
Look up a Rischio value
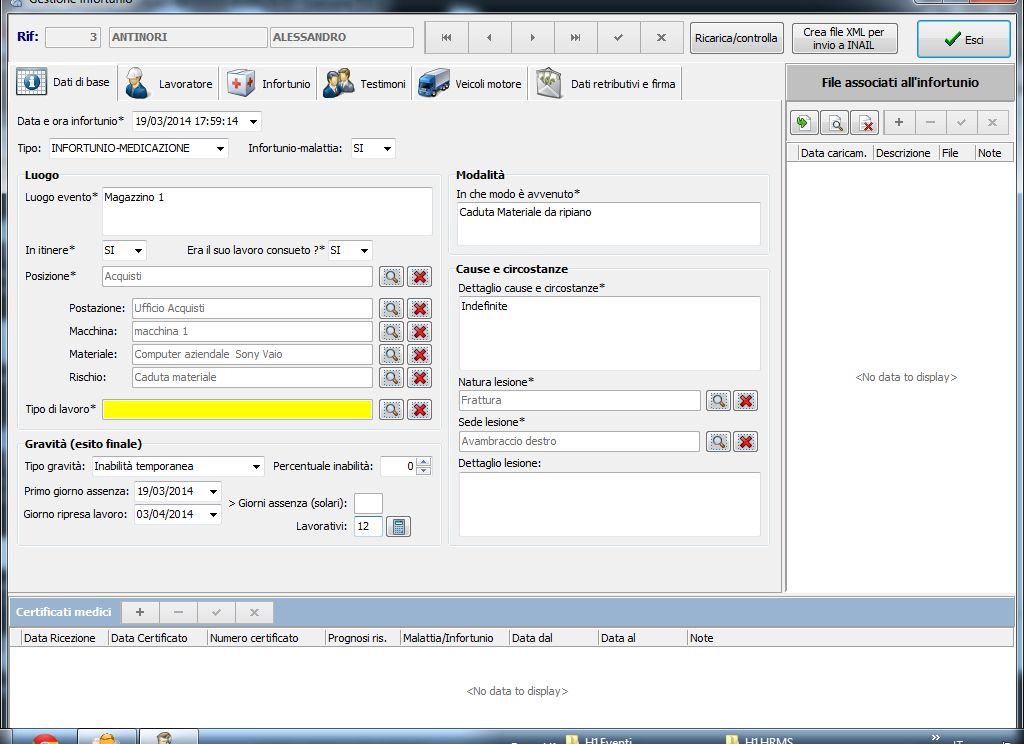pos(391,377)
